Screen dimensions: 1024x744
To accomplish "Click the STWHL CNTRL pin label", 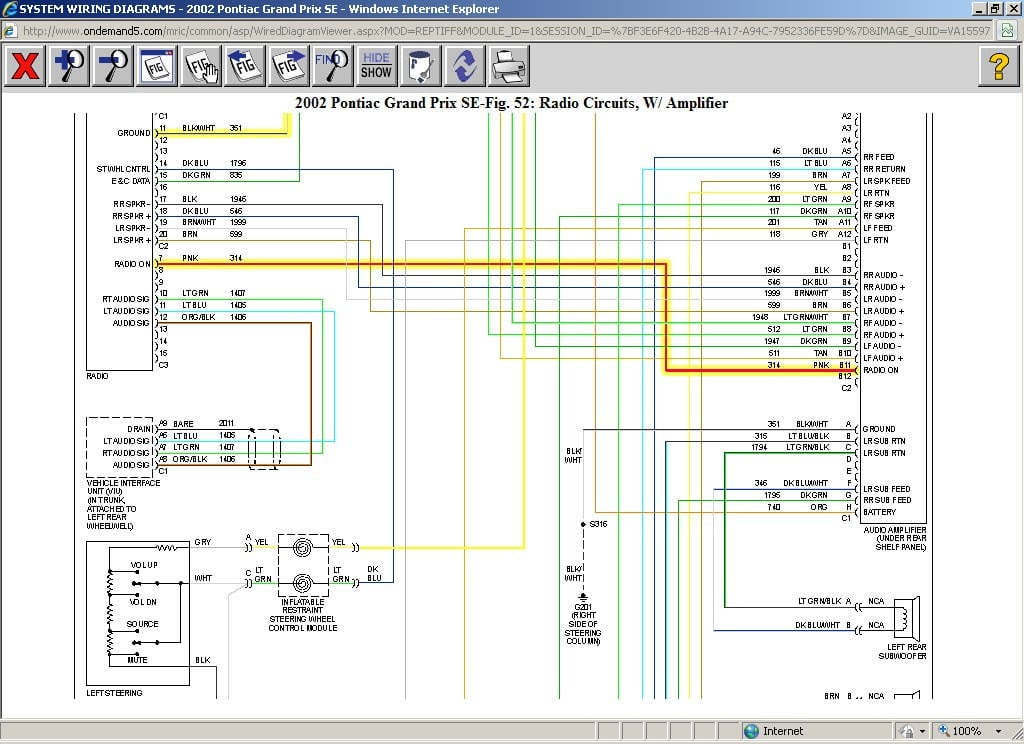I will (x=123, y=169).
